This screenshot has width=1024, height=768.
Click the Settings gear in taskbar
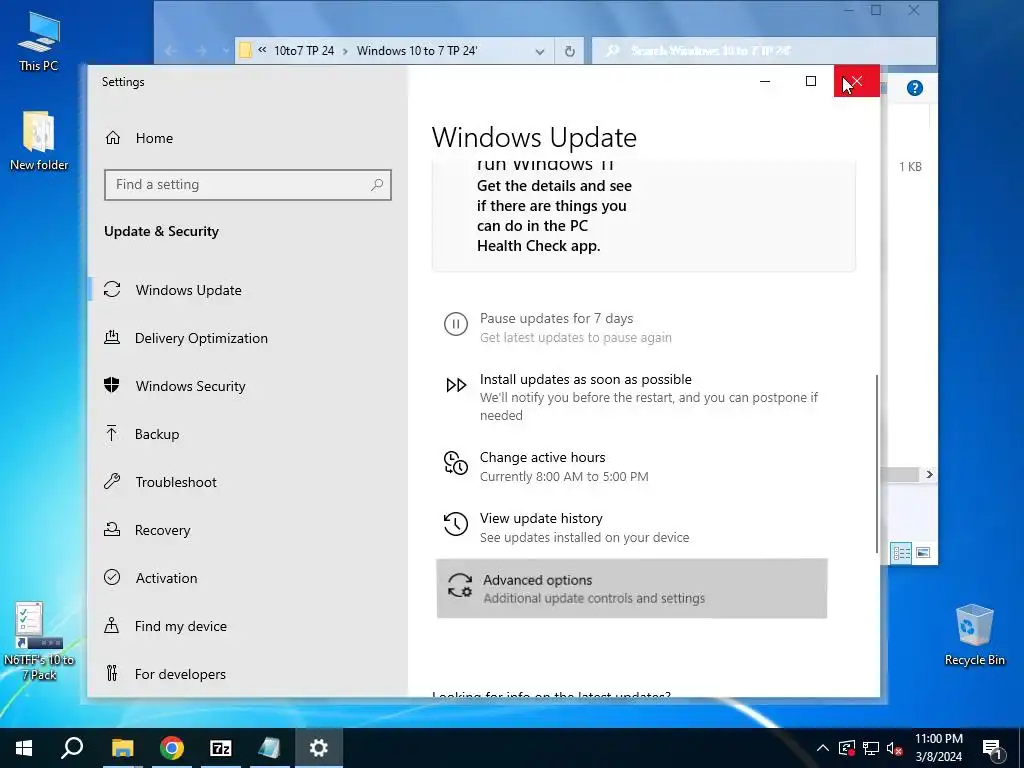click(319, 748)
